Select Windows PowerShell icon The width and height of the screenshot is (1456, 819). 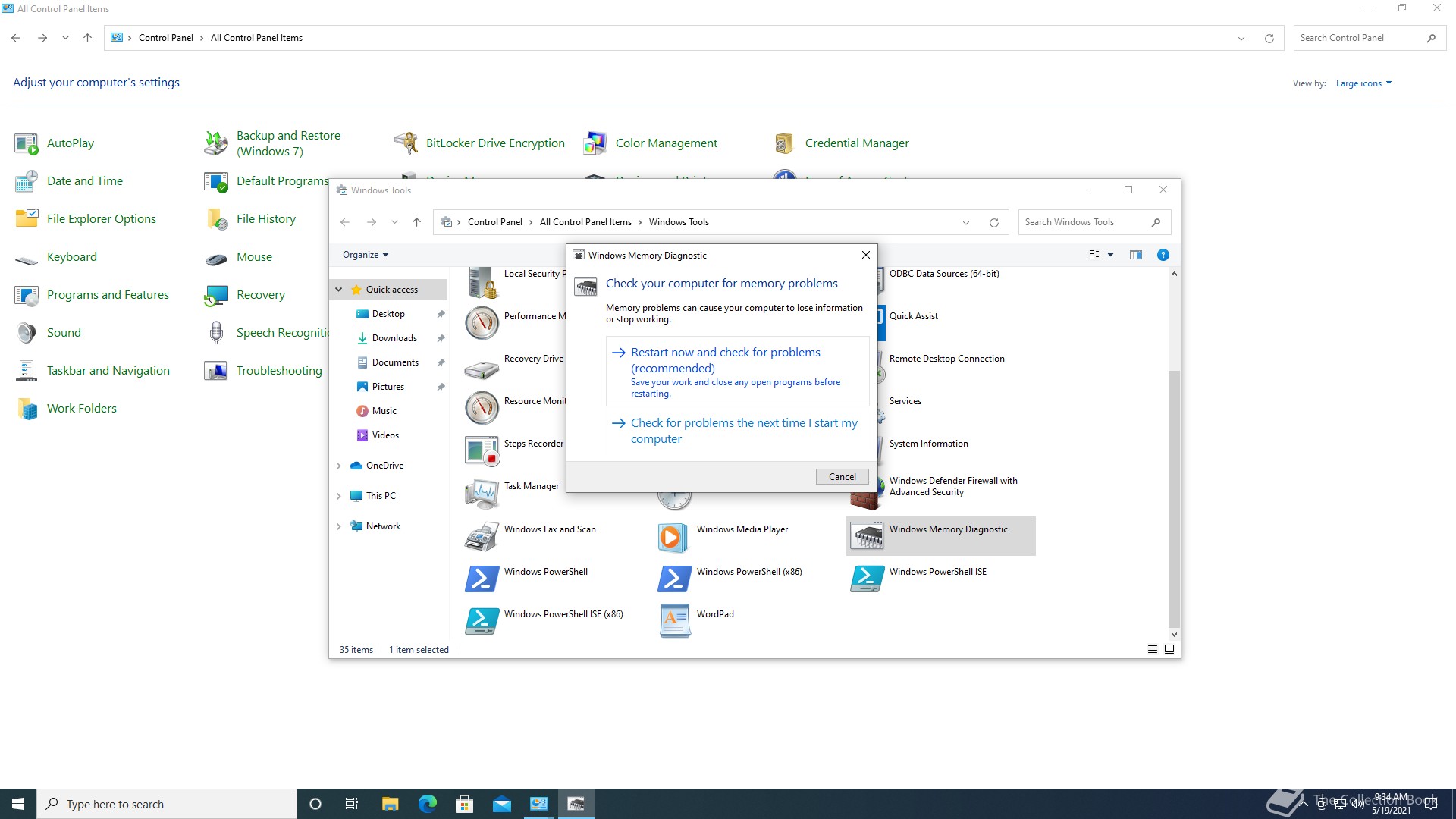[482, 579]
